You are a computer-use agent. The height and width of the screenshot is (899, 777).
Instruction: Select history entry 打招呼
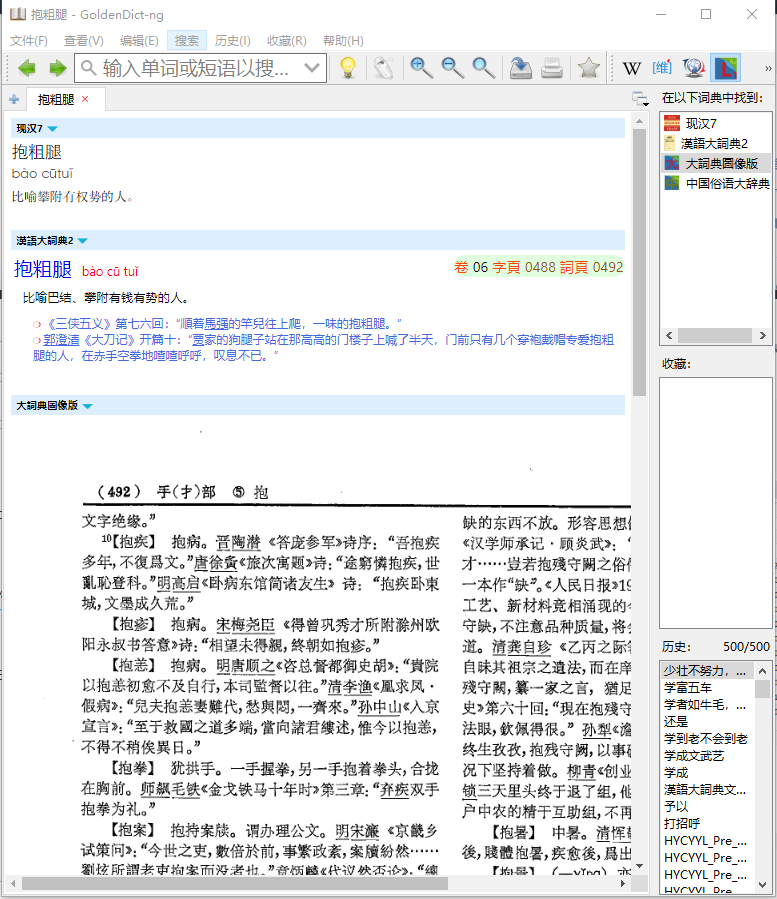tap(682, 824)
